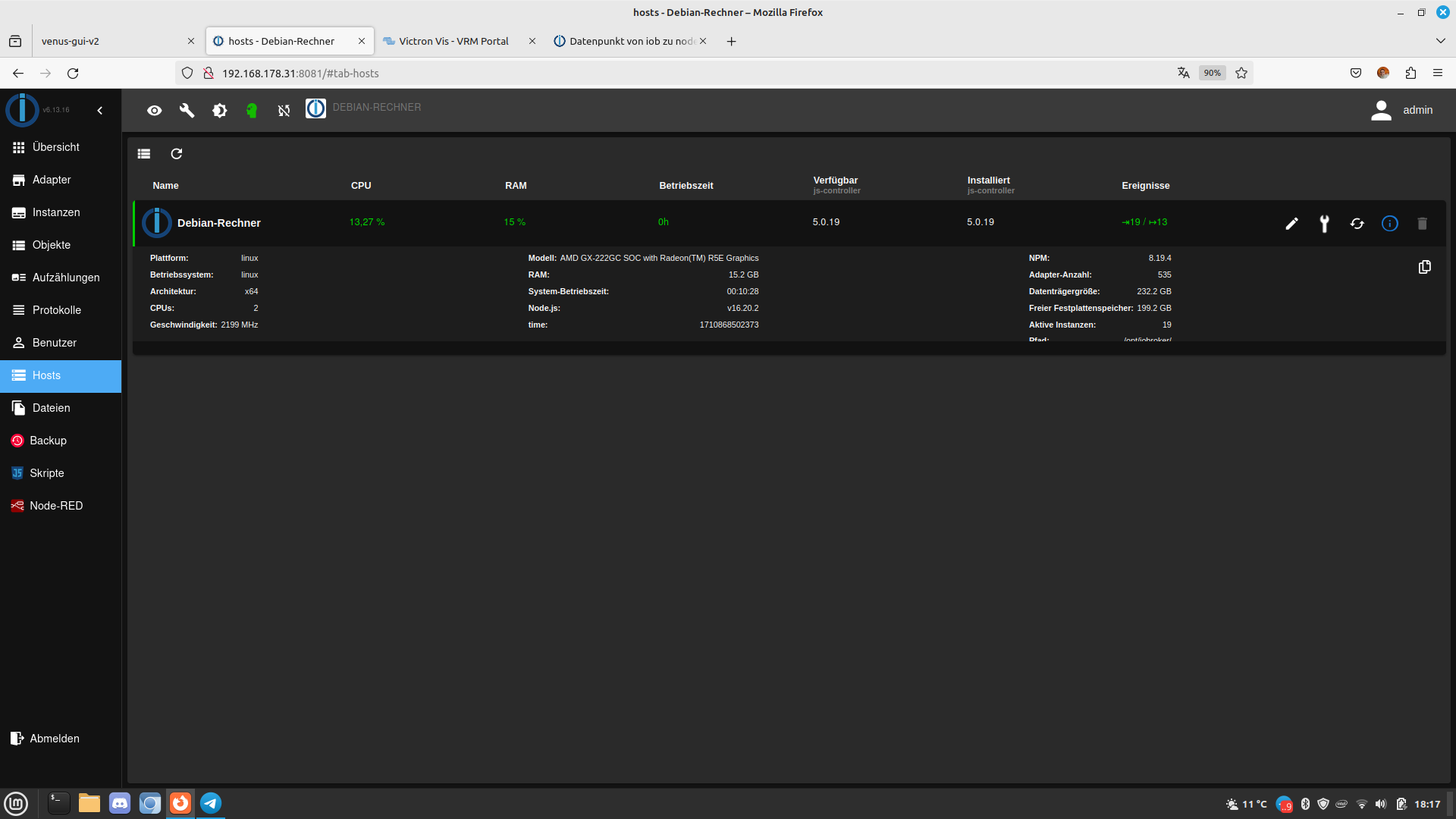Toggle expert mode green head icon
Viewport: 1456px width, 819px height.
pyautogui.click(x=252, y=111)
